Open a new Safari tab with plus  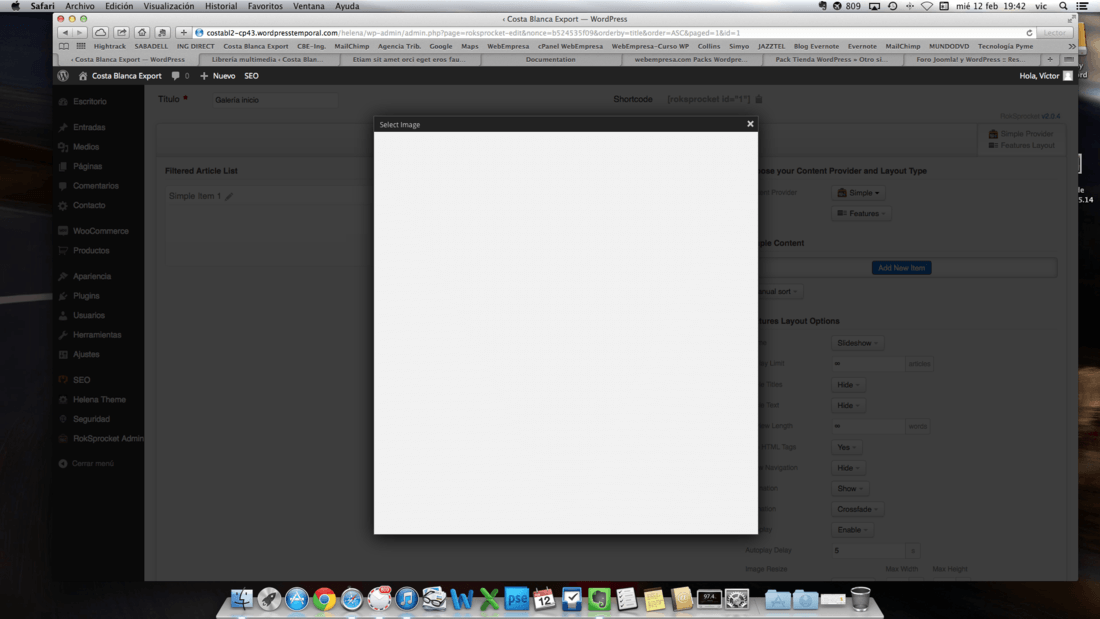point(1050,60)
